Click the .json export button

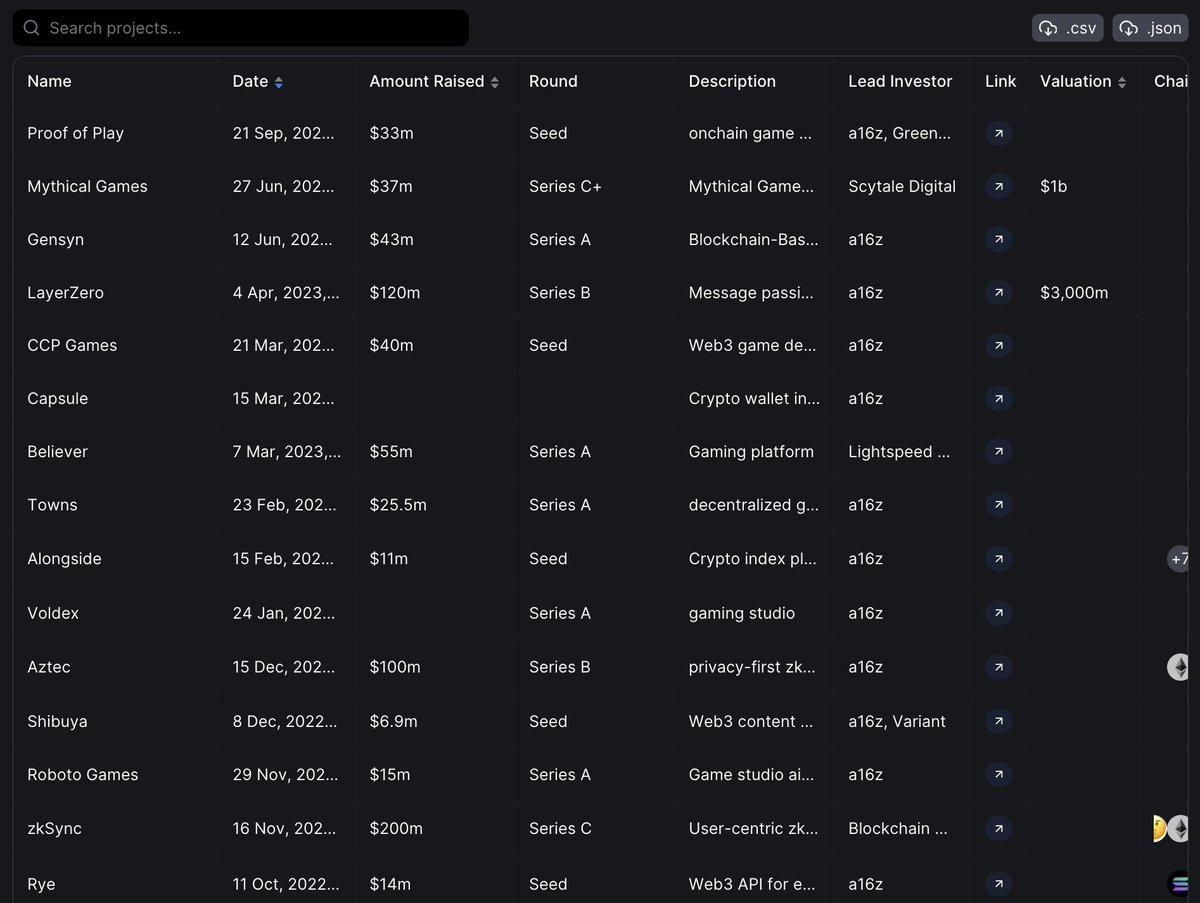pos(1150,27)
